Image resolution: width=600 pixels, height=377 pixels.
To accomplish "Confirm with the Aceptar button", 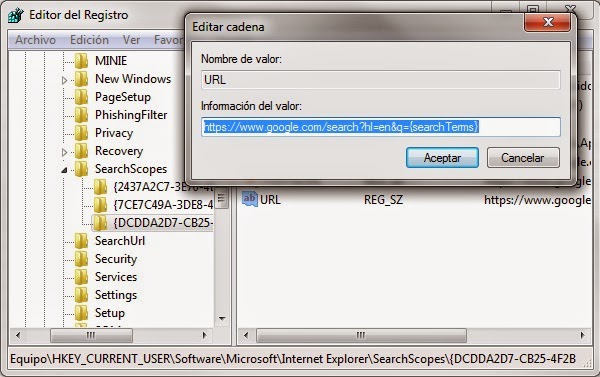I will coord(442,158).
